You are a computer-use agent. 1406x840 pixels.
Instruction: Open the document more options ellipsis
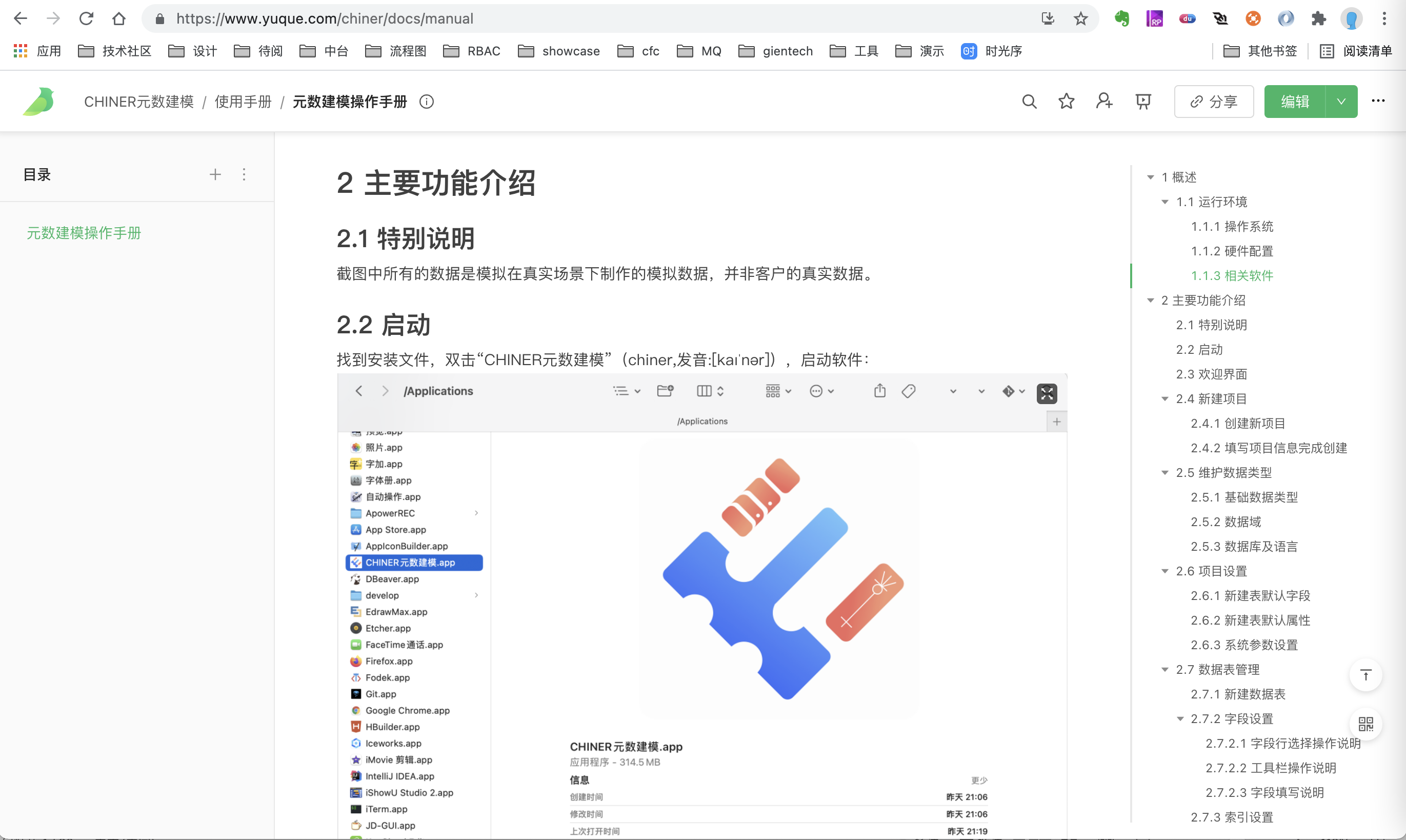click(x=1378, y=101)
